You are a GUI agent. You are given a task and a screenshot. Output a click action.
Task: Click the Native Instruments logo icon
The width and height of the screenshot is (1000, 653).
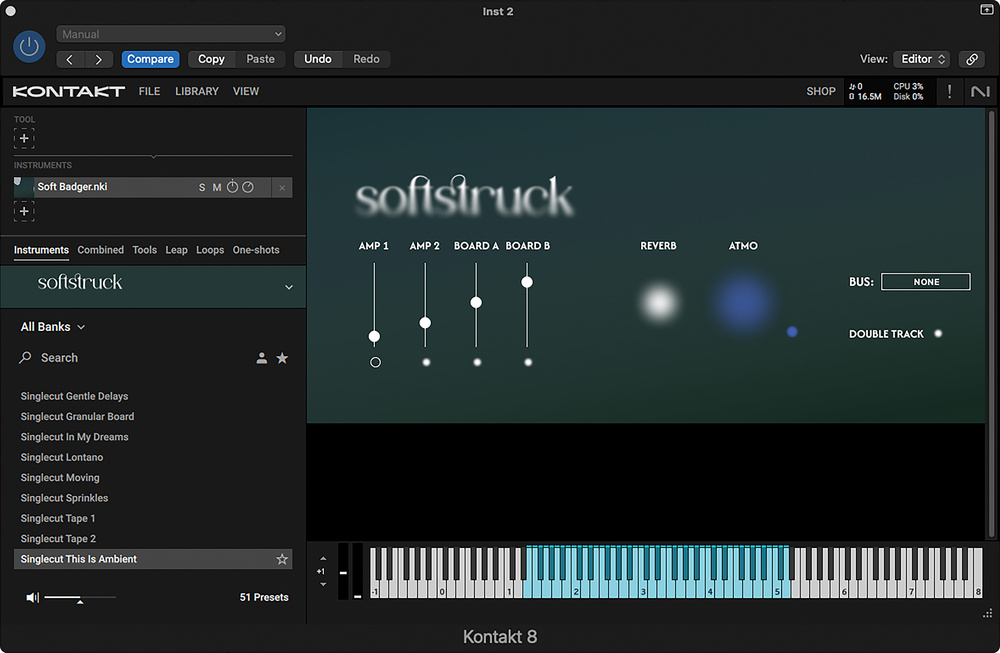point(980,92)
